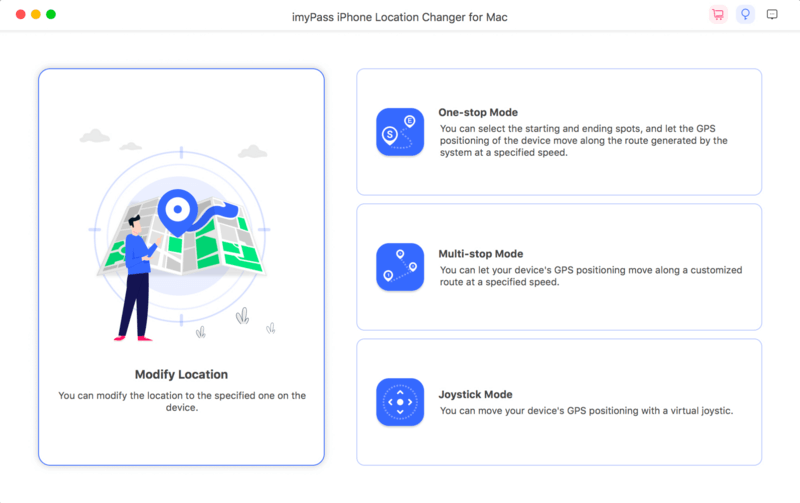The height and width of the screenshot is (503, 800).
Task: Choose the Multi-stop Mode heading
Action: tap(481, 254)
